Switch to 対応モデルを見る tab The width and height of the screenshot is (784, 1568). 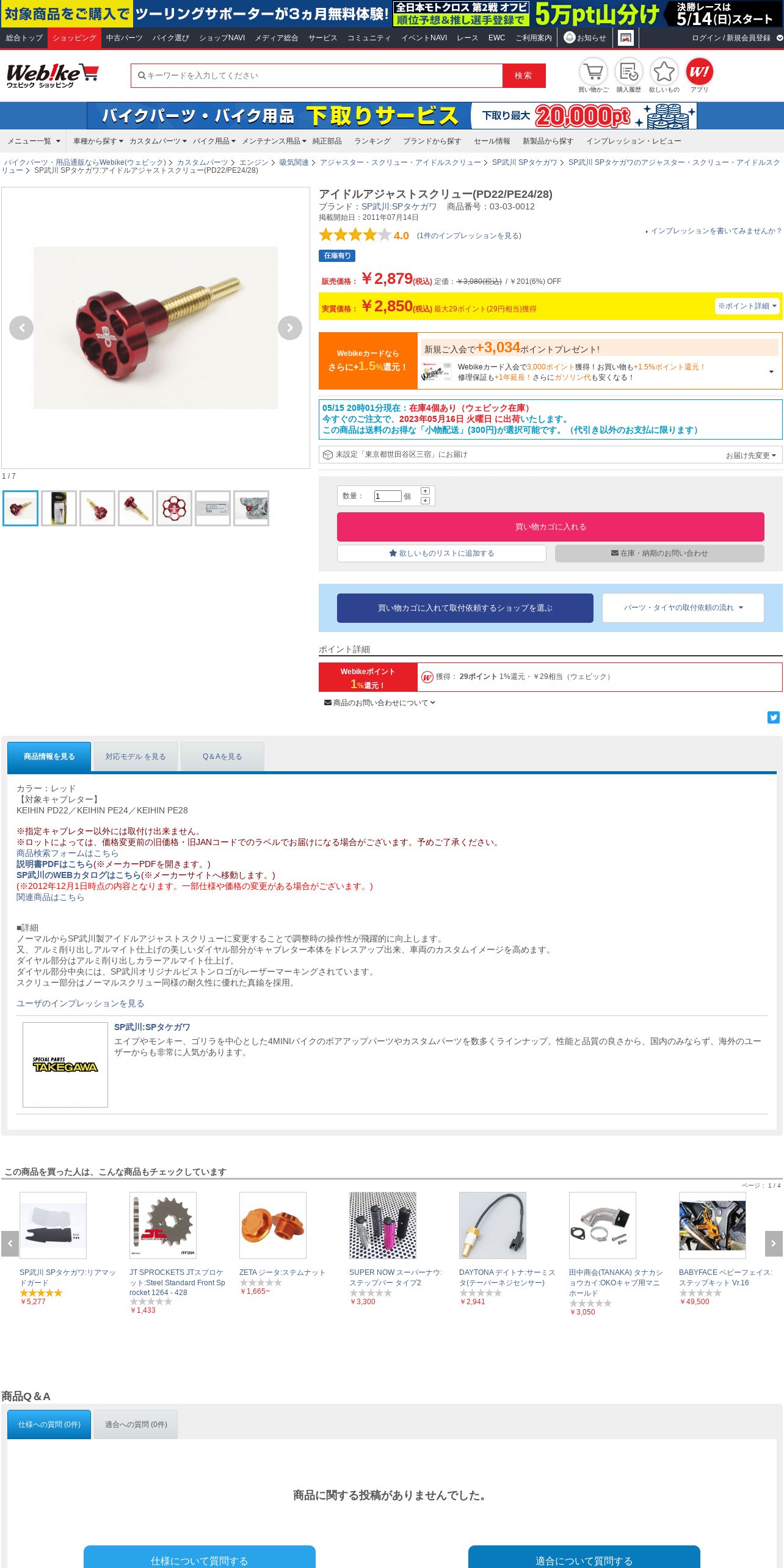136,757
